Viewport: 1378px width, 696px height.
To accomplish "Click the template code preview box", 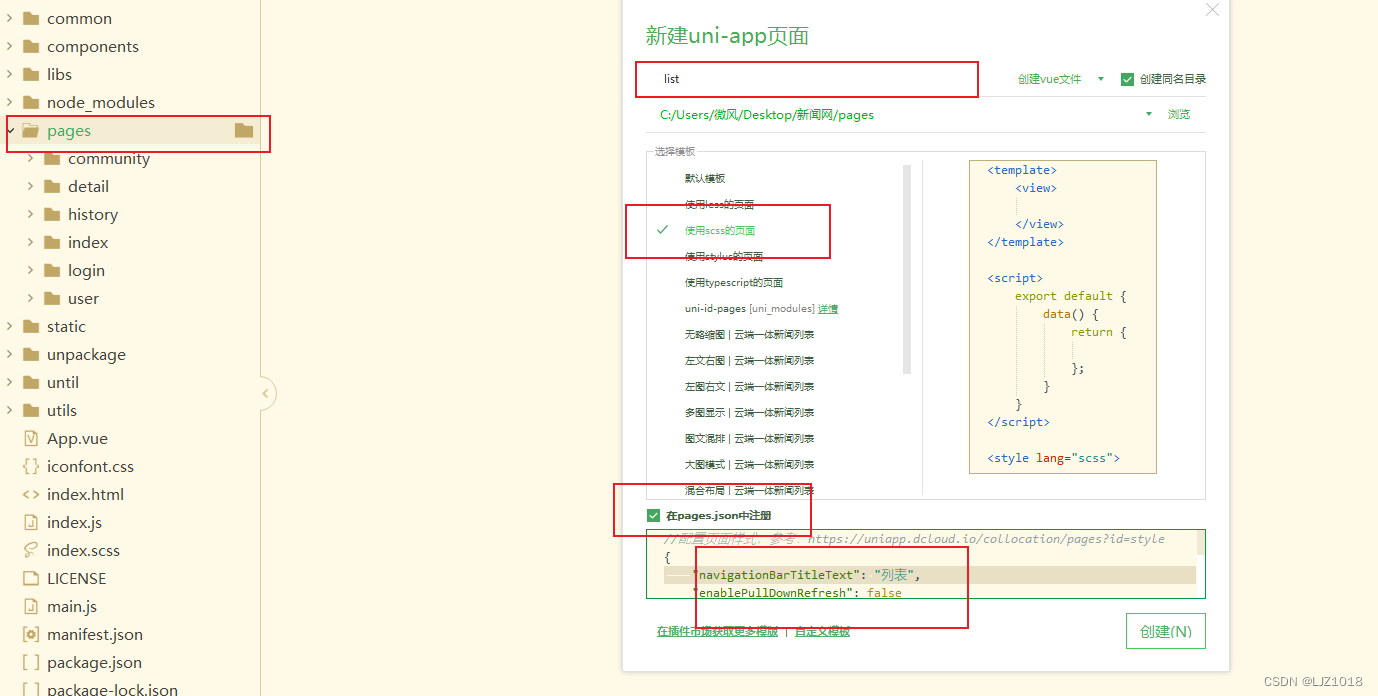I will pos(1063,317).
